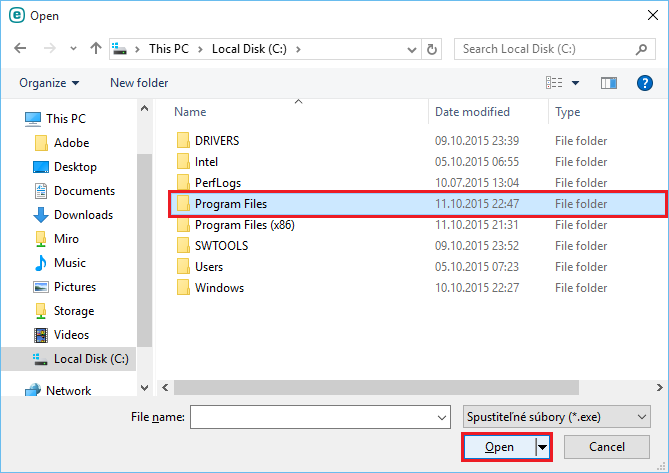The width and height of the screenshot is (669, 473).
Task: Select the Windows folder in the list
Action: pos(219,288)
